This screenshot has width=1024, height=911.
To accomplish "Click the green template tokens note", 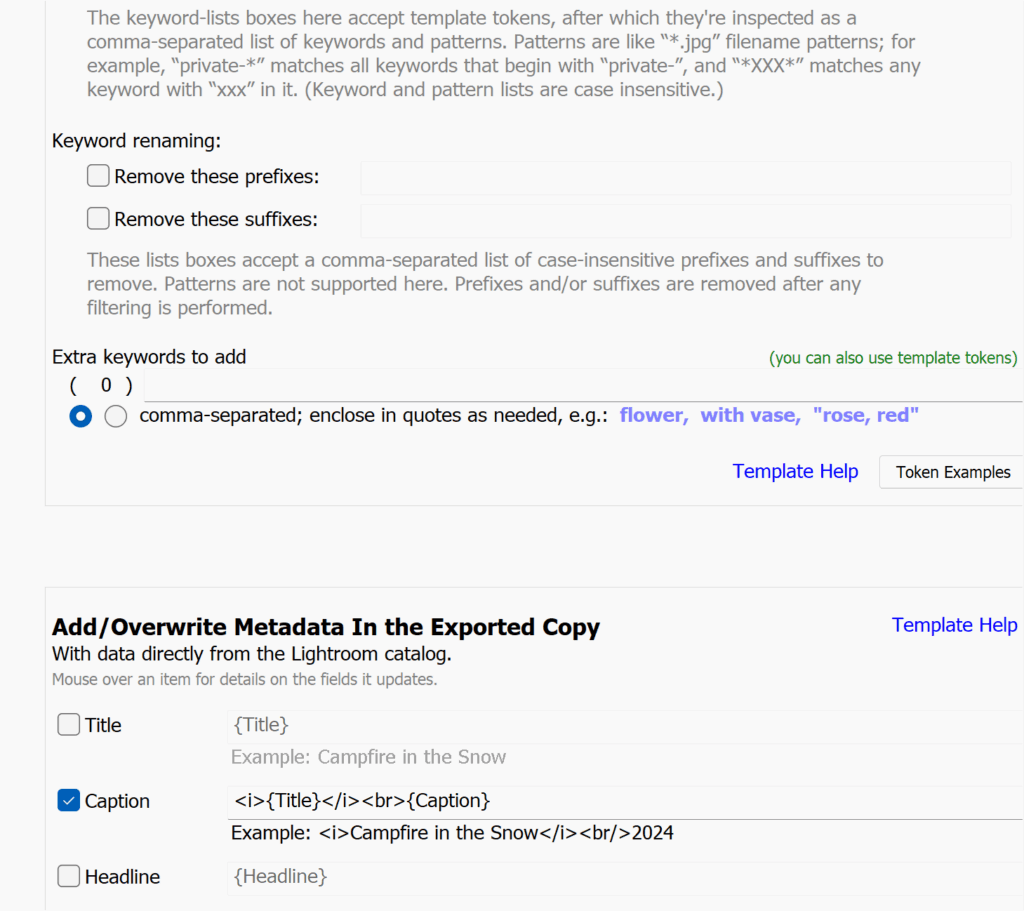I will pos(893,358).
